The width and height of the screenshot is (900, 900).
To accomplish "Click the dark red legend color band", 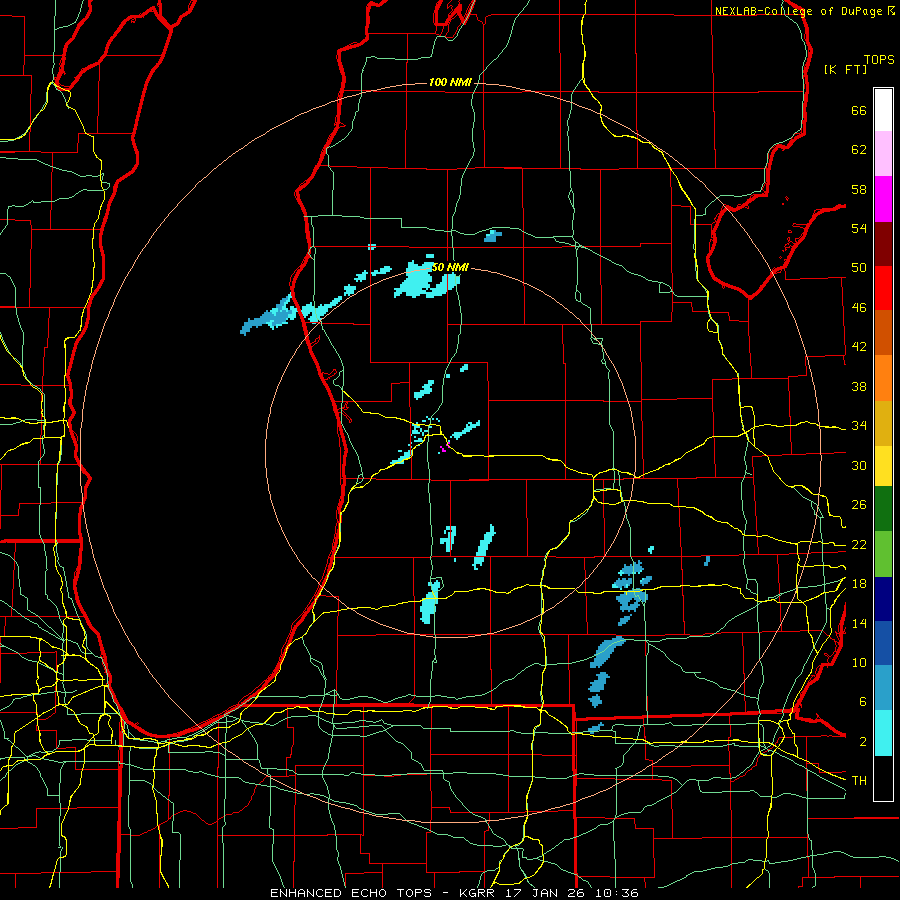I will pos(883,243).
